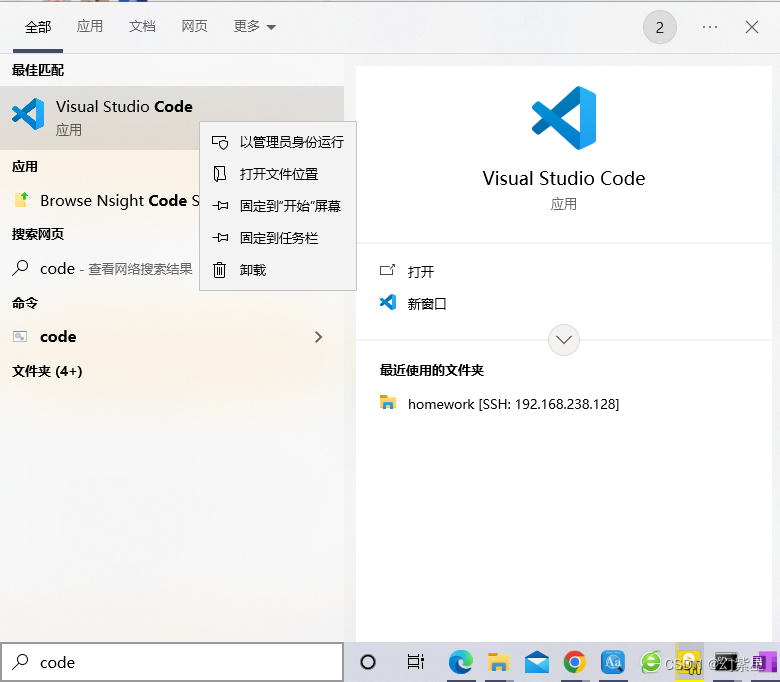780x682 pixels.
Task: Click the magnifier icon beside code web search
Action: pyautogui.click(x=20, y=268)
